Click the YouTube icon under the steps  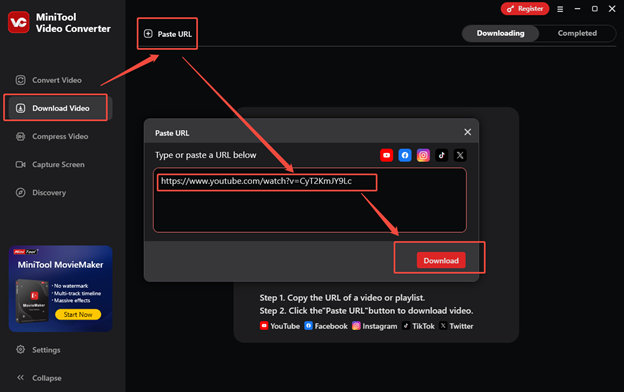264,326
